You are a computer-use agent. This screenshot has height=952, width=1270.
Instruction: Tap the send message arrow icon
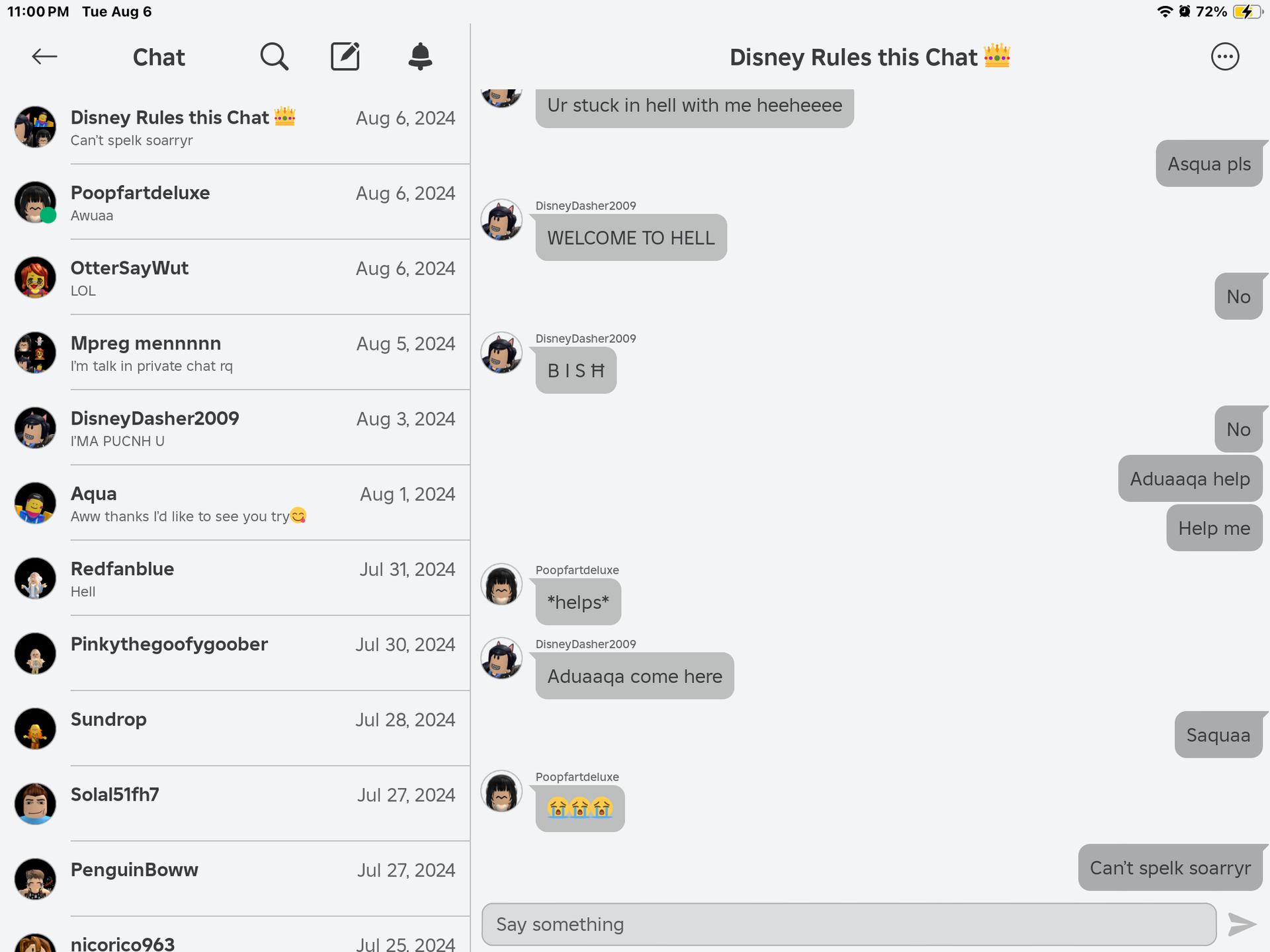coord(1242,924)
